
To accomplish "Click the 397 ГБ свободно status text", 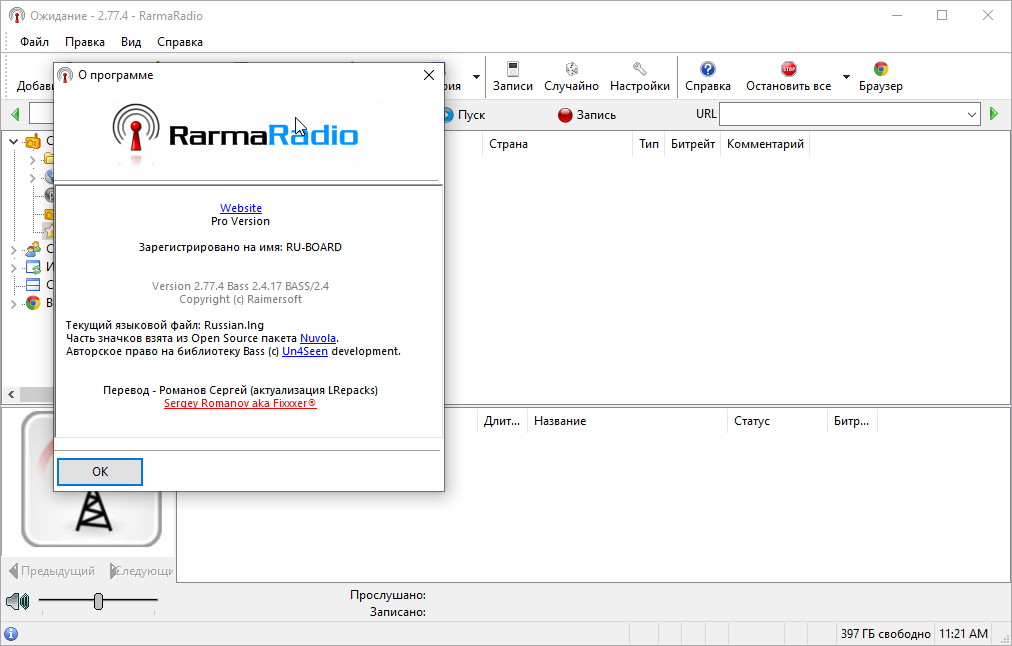I will [886, 634].
